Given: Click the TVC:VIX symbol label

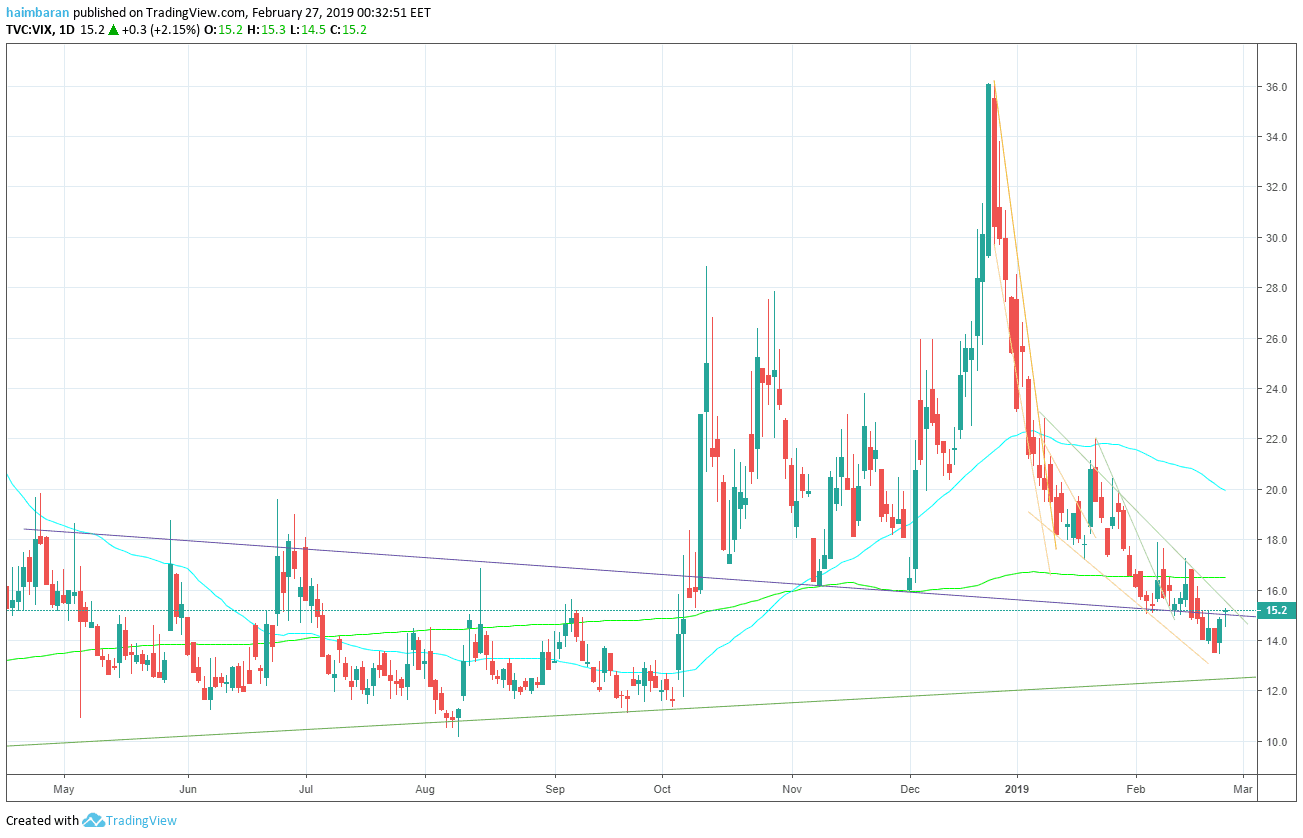Looking at the screenshot, I should tap(31, 29).
